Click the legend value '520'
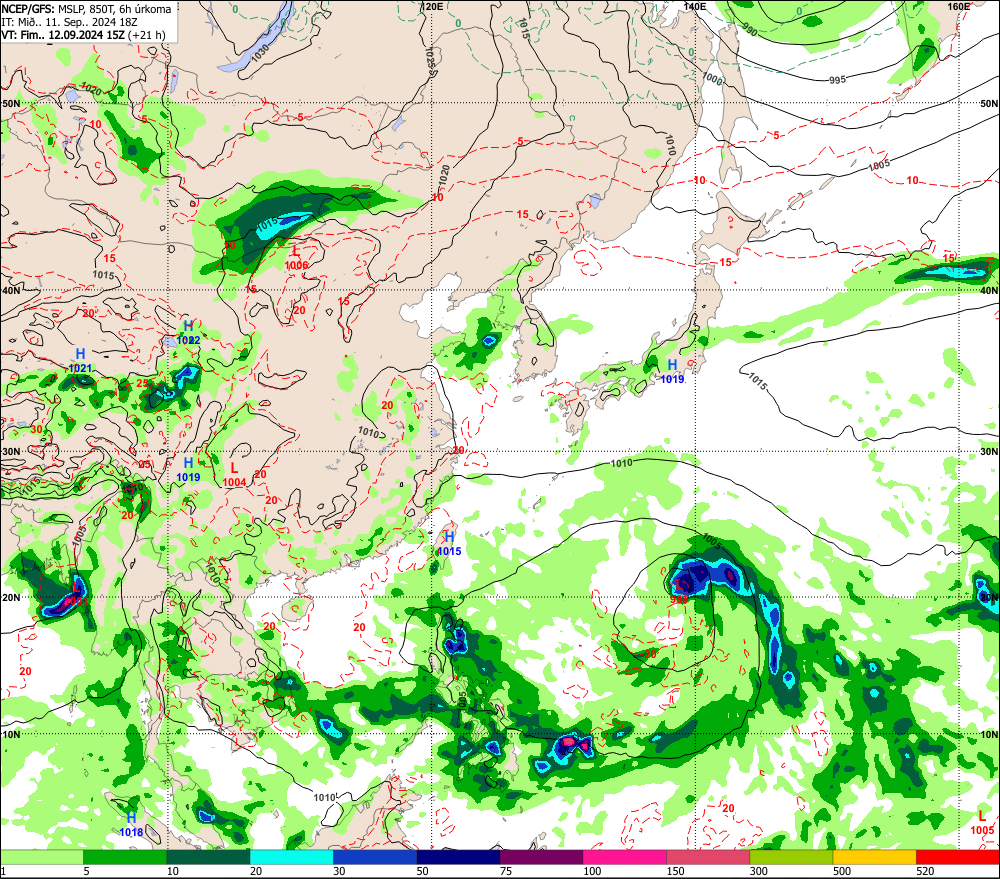The height and width of the screenshot is (879, 1000). (925, 871)
